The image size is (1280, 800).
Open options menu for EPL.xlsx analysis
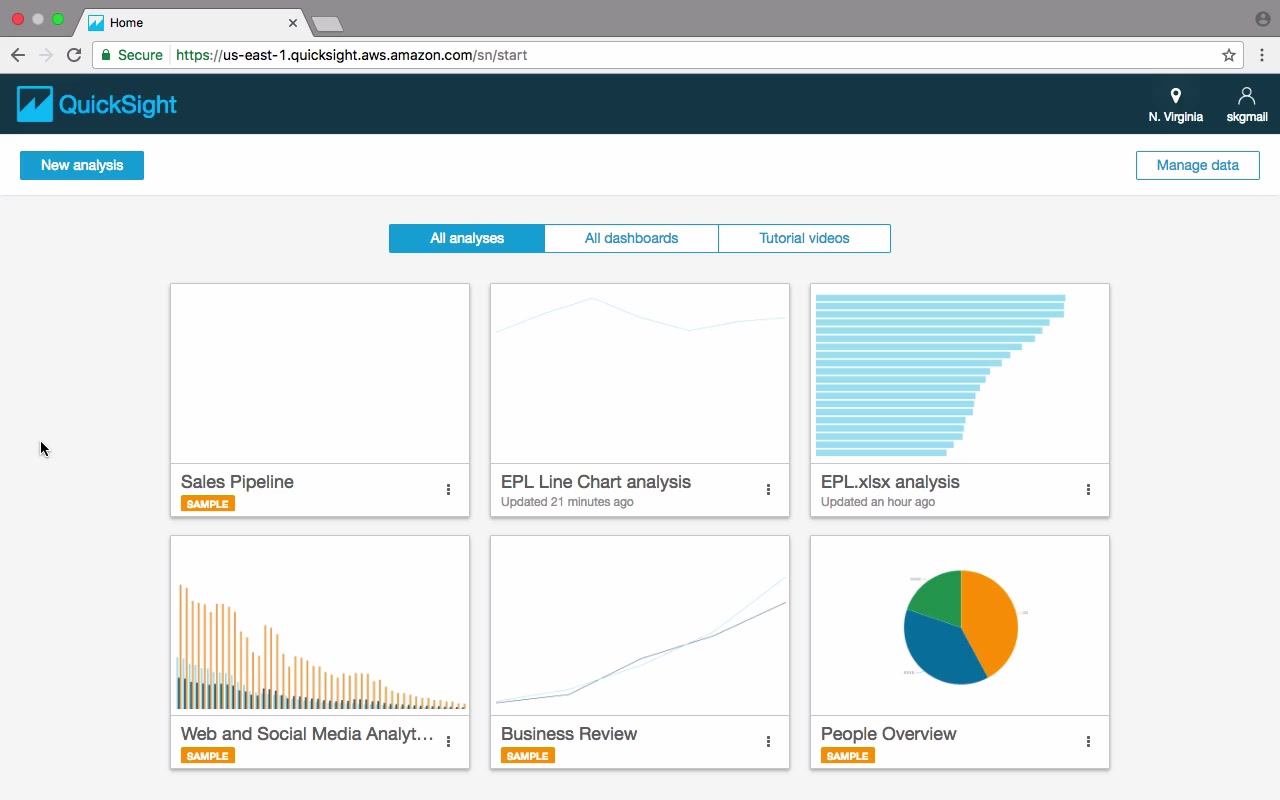1088,490
